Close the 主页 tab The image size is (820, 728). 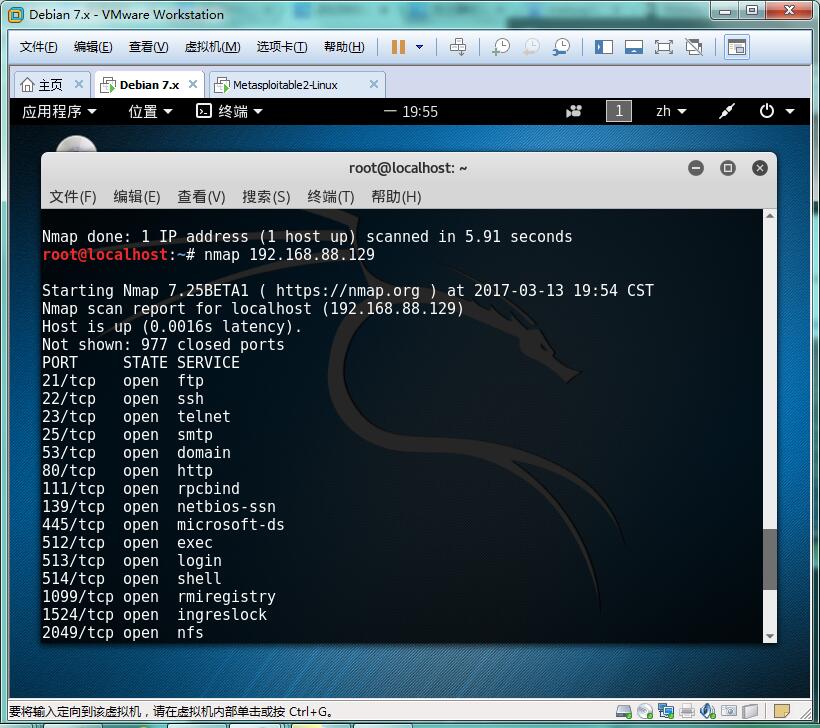(79, 84)
